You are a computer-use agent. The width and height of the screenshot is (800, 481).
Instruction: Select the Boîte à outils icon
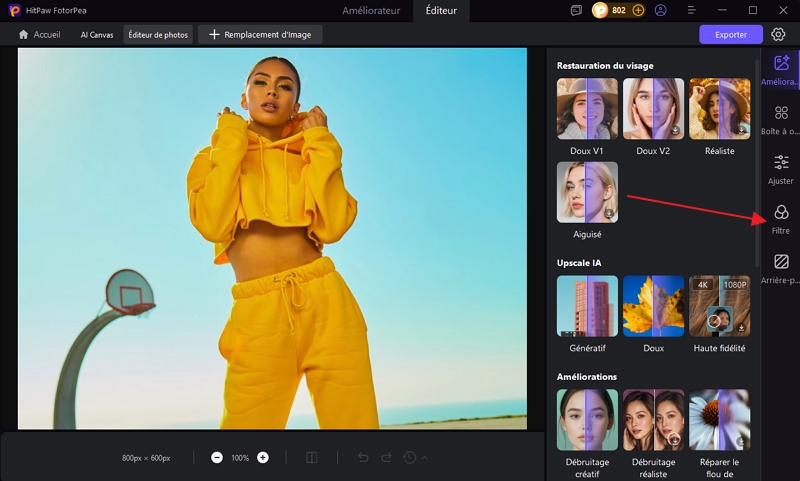(x=781, y=116)
